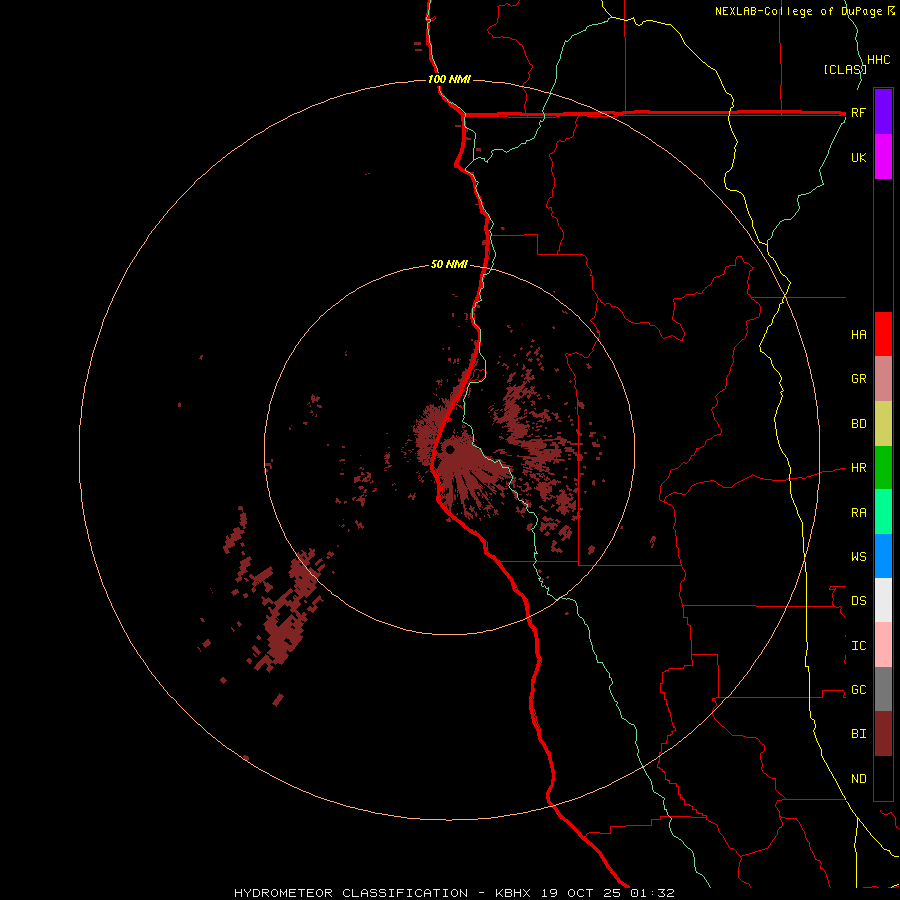
Task: Click the radar site black dot
Action: tap(449, 449)
